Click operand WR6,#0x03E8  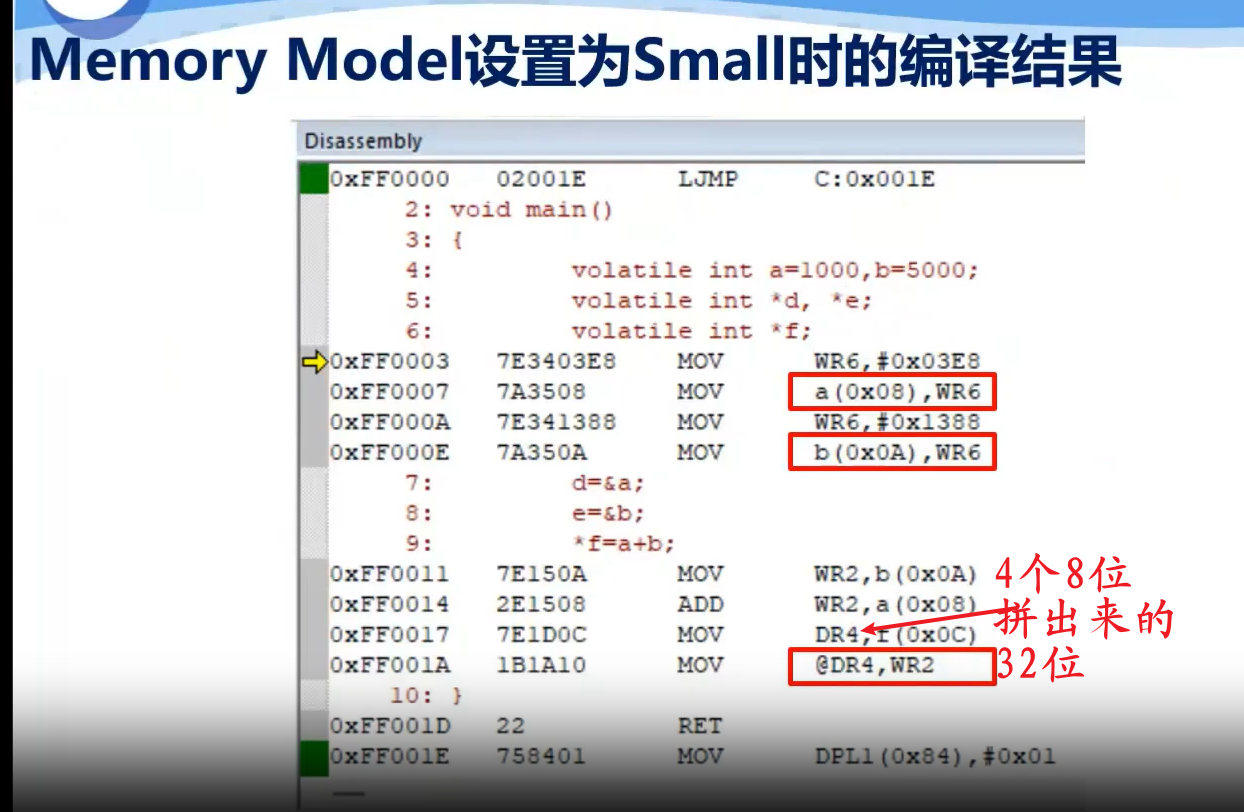point(897,362)
